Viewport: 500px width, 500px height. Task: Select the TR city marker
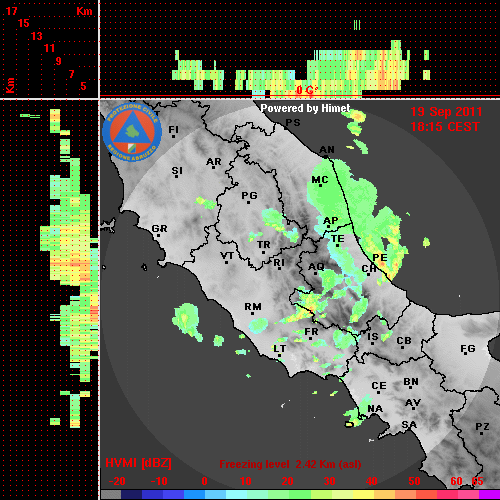[263, 252]
